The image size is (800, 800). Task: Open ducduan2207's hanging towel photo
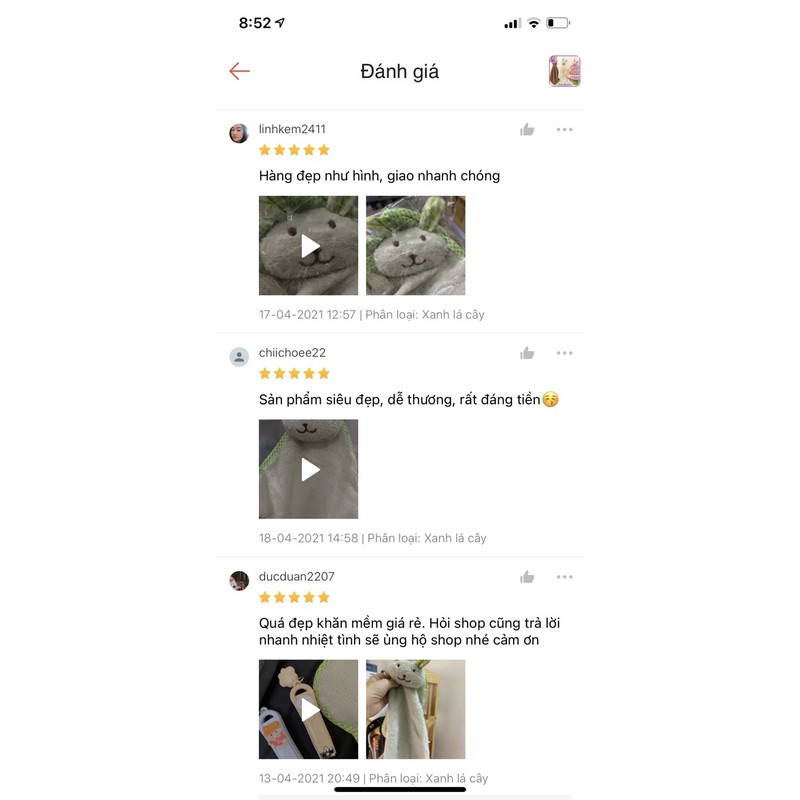(x=415, y=709)
